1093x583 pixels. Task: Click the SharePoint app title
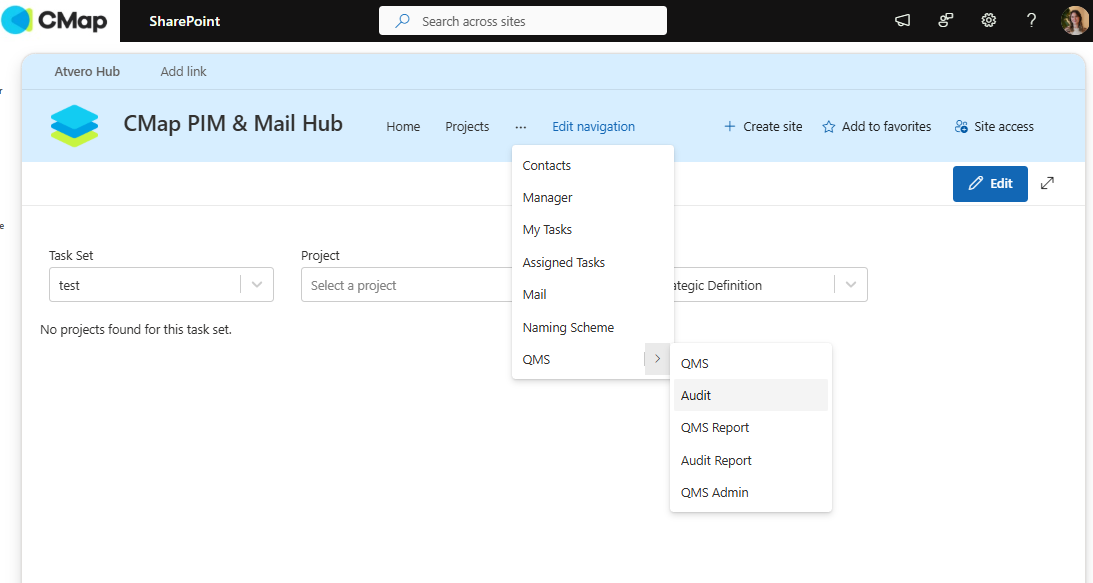tap(184, 21)
